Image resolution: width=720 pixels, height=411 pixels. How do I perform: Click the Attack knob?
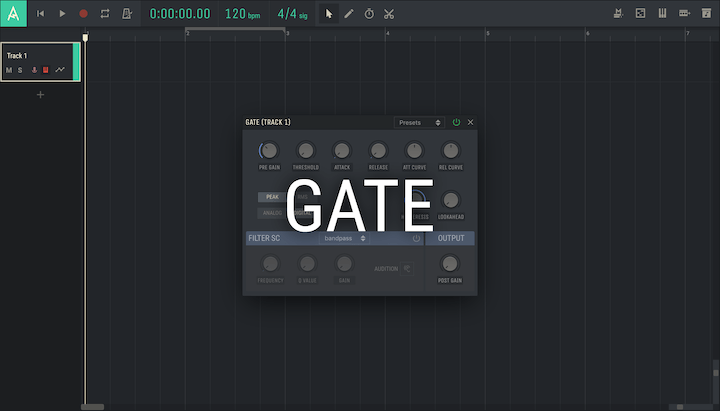pos(342,150)
